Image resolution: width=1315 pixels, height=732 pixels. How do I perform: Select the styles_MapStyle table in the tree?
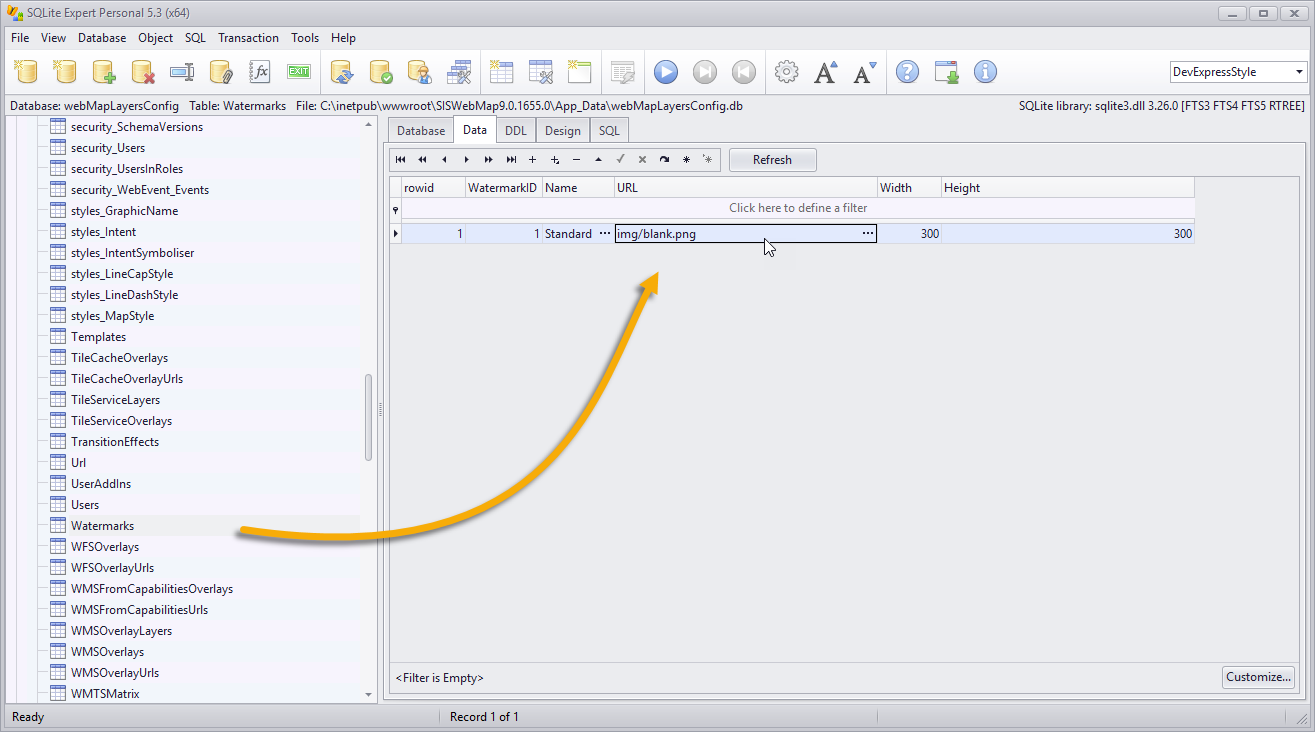[x=112, y=316]
